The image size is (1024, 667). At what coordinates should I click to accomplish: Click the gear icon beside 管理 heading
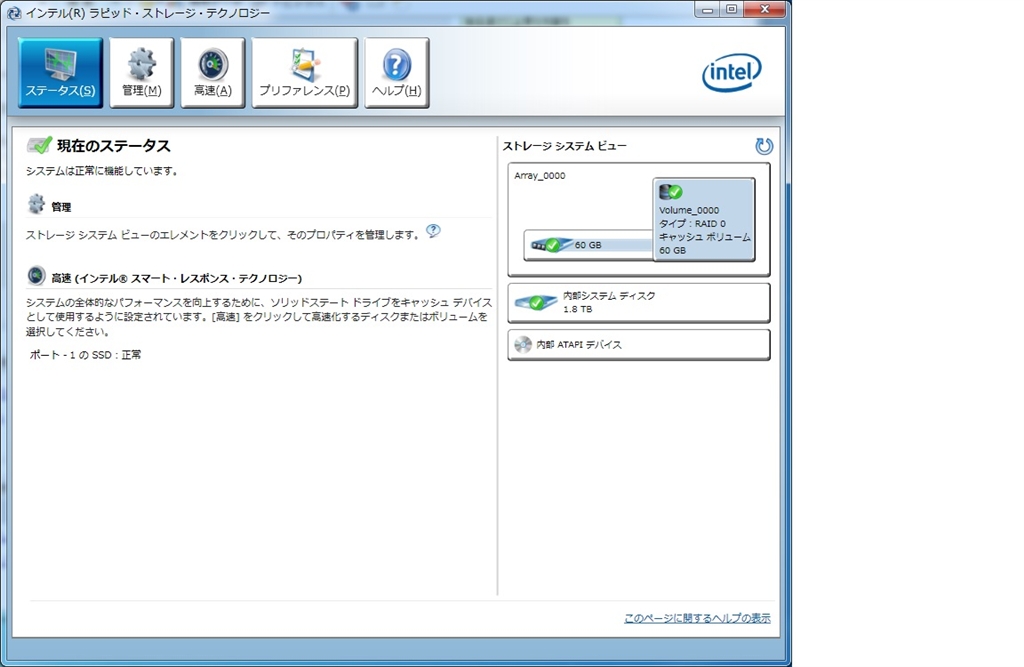(x=37, y=204)
